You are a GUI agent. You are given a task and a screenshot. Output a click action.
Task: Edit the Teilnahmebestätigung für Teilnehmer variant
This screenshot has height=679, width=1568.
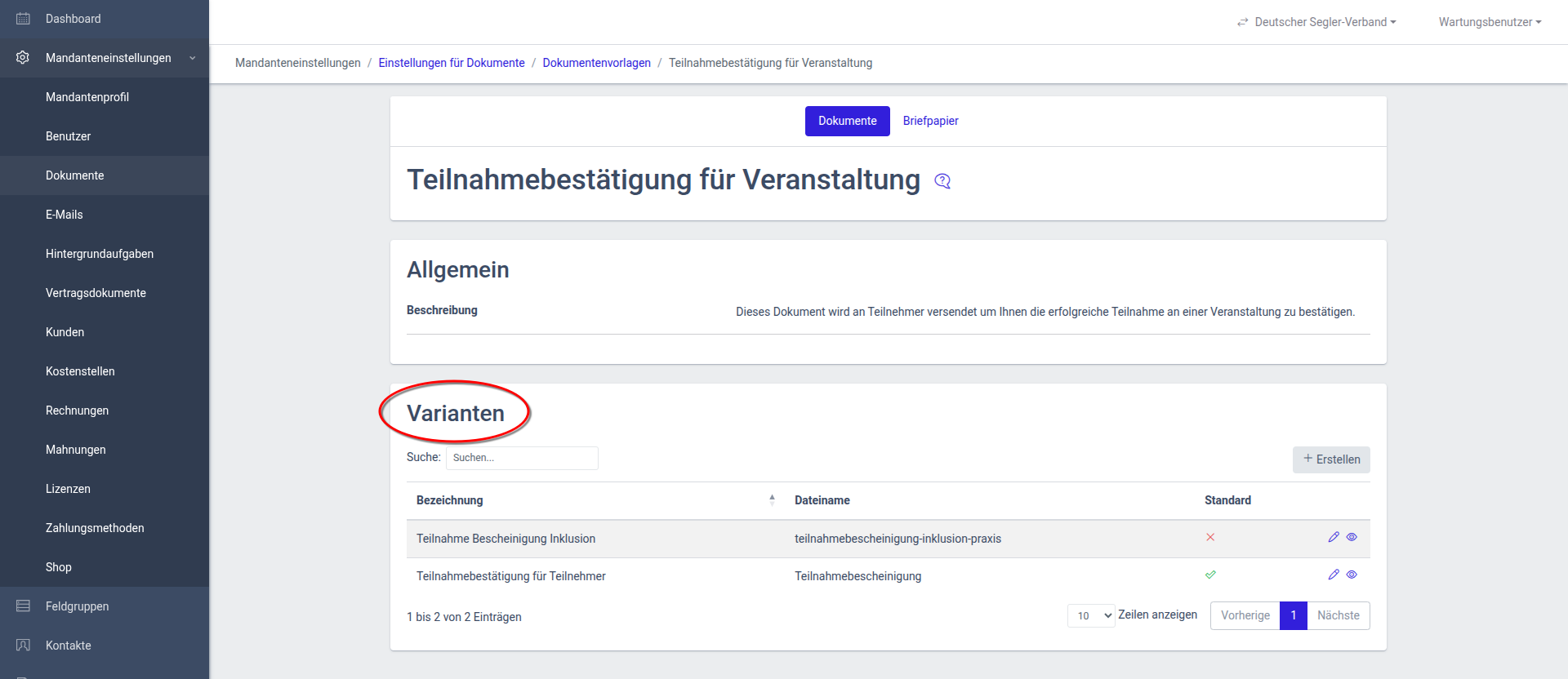pos(1333,575)
